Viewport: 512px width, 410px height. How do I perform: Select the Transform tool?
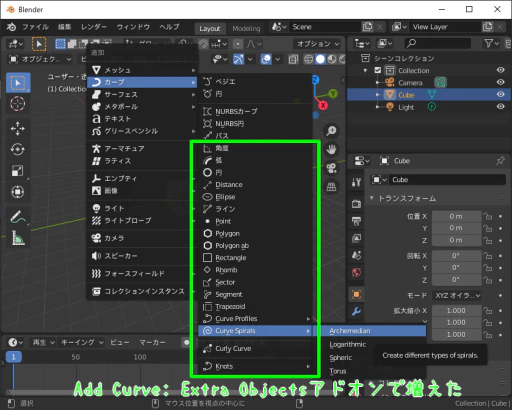tap(18, 192)
